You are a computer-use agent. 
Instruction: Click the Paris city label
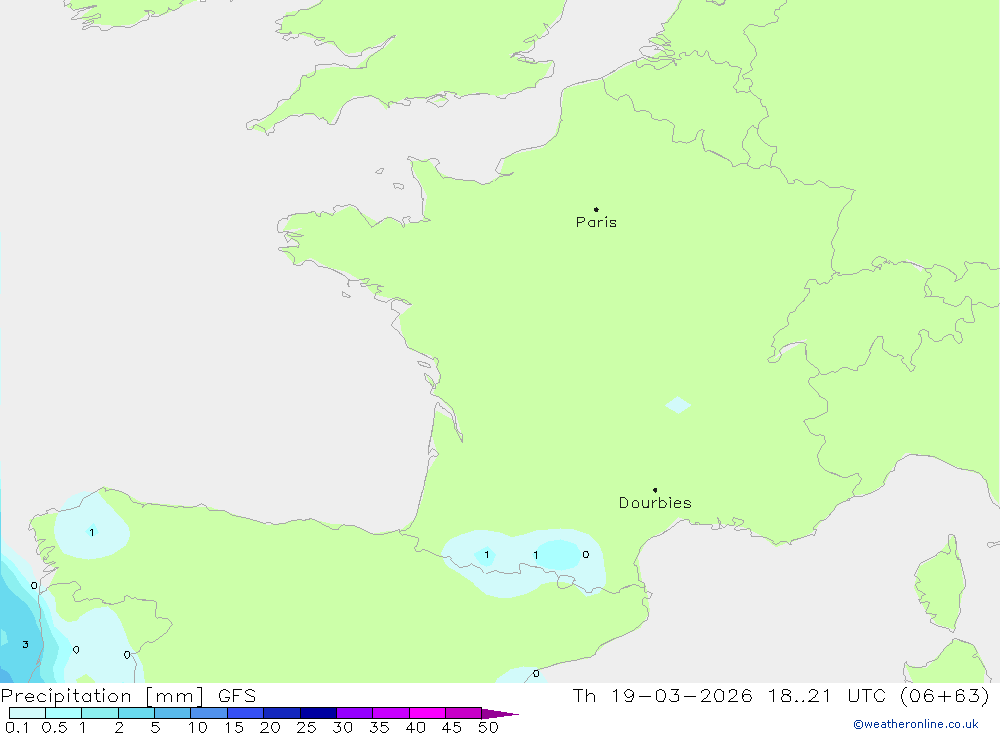[596, 222]
